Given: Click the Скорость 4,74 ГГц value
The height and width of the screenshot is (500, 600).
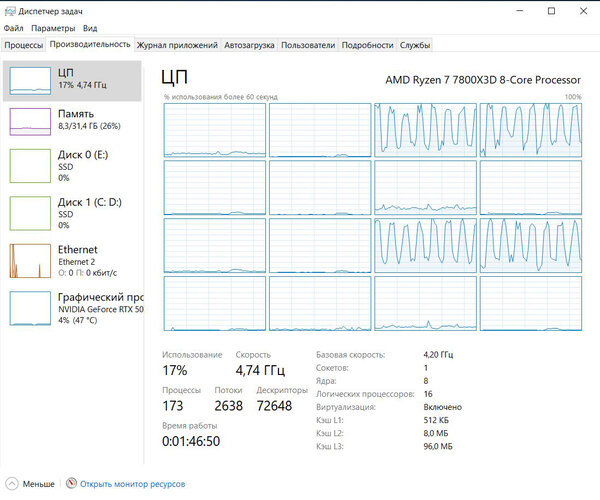Looking at the screenshot, I should (x=260, y=370).
